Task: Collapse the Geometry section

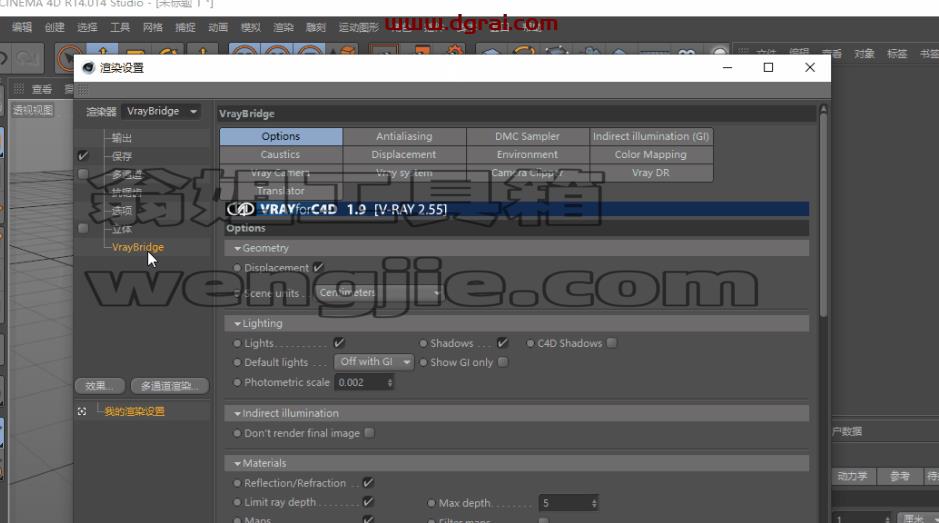Action: (x=238, y=248)
